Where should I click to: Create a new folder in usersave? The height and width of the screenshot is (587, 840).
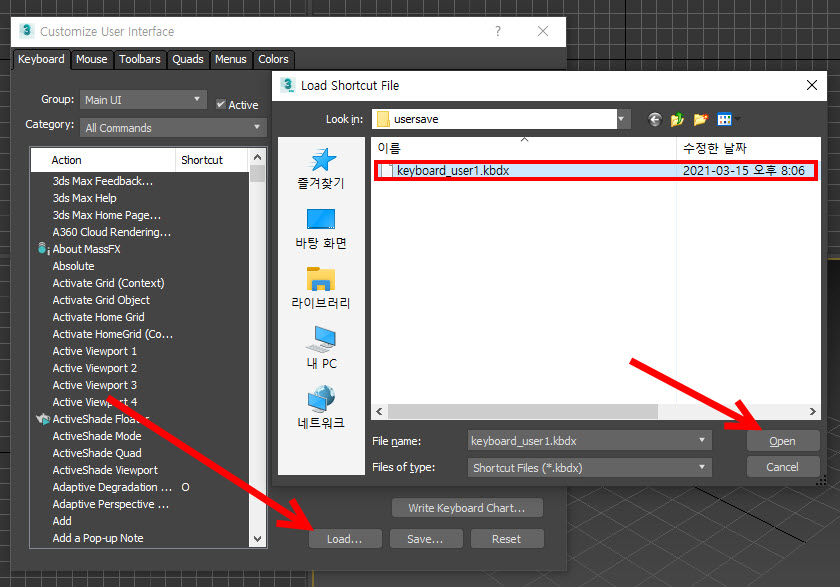pos(700,119)
